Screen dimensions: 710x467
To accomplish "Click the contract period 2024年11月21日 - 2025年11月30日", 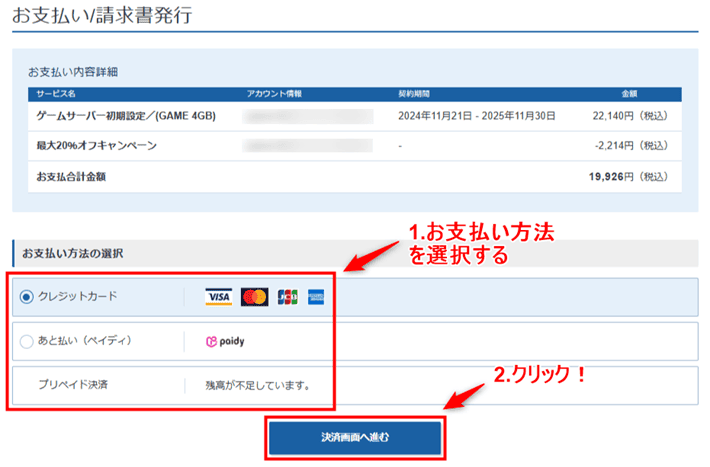I will (477, 116).
